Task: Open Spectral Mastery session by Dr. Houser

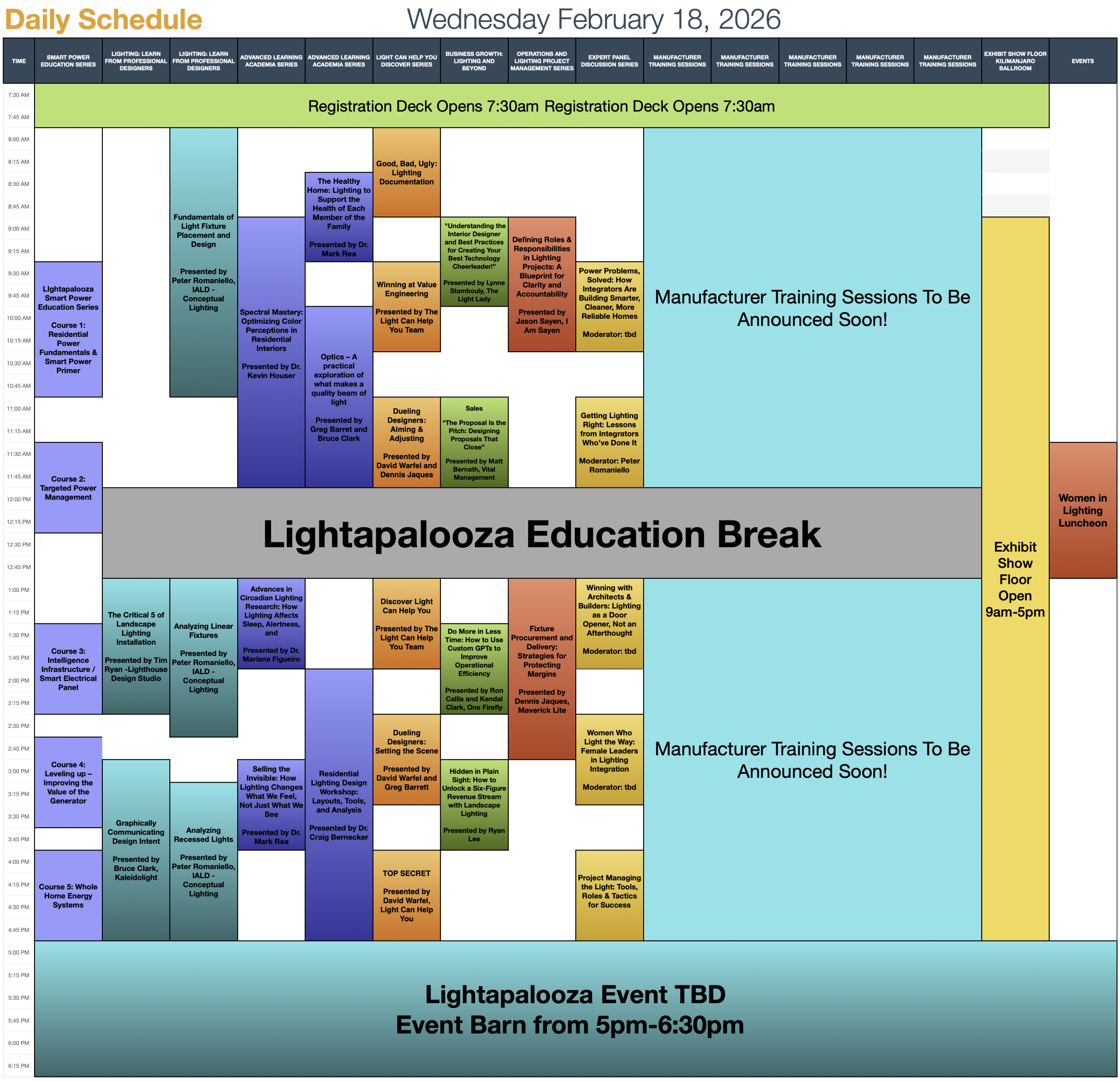Action: [x=271, y=343]
